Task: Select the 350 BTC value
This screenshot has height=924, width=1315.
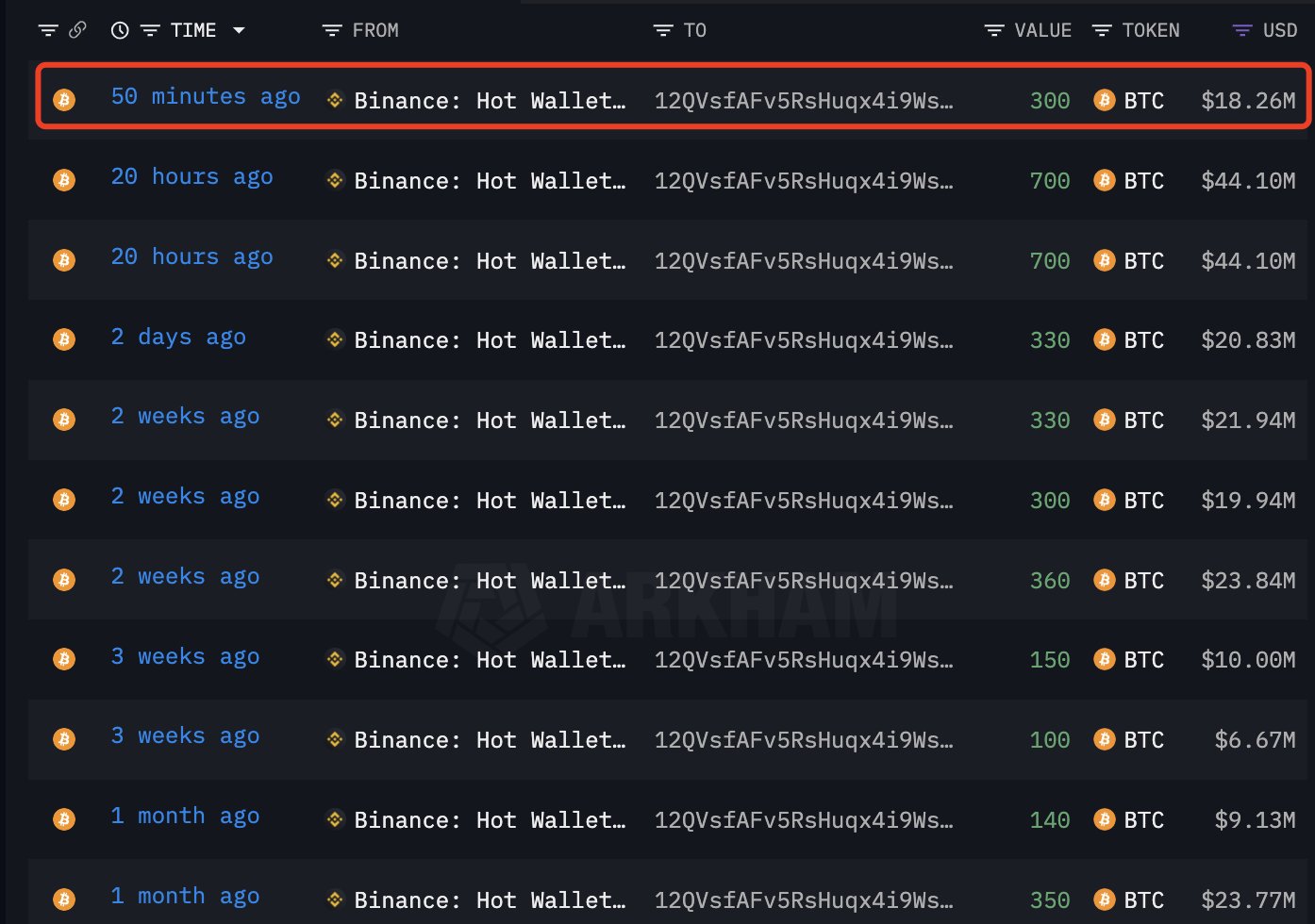Action: tap(1050, 900)
